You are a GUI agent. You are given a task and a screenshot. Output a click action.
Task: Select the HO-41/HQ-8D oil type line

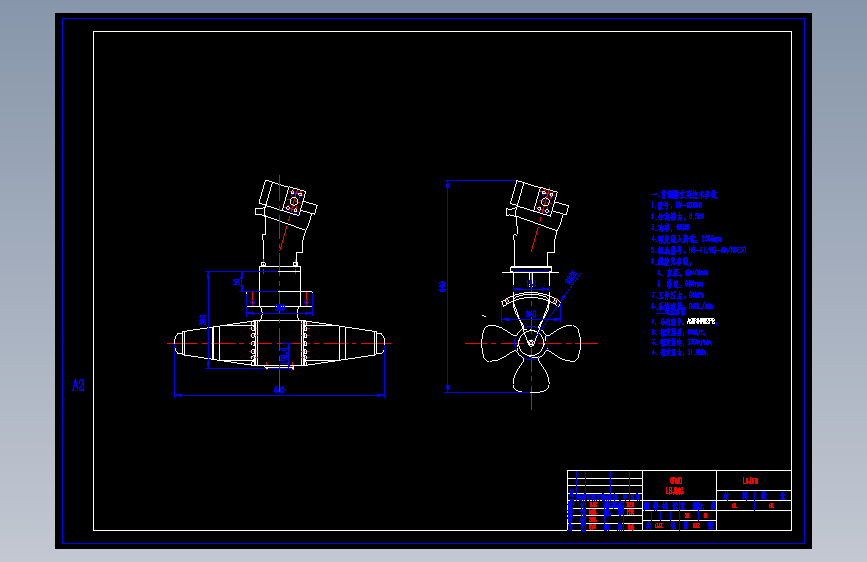click(698, 250)
